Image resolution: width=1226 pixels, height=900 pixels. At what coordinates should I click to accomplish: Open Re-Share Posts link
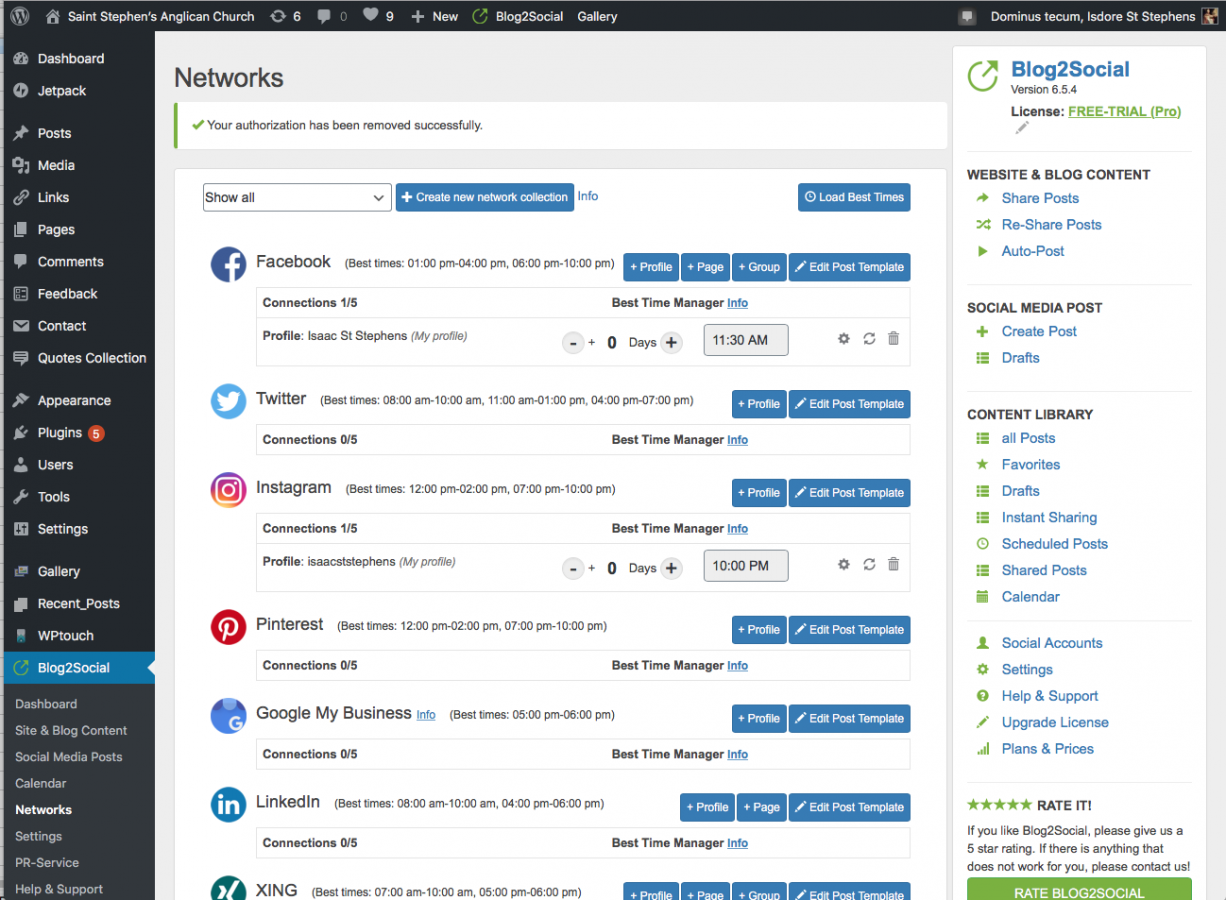(1051, 224)
